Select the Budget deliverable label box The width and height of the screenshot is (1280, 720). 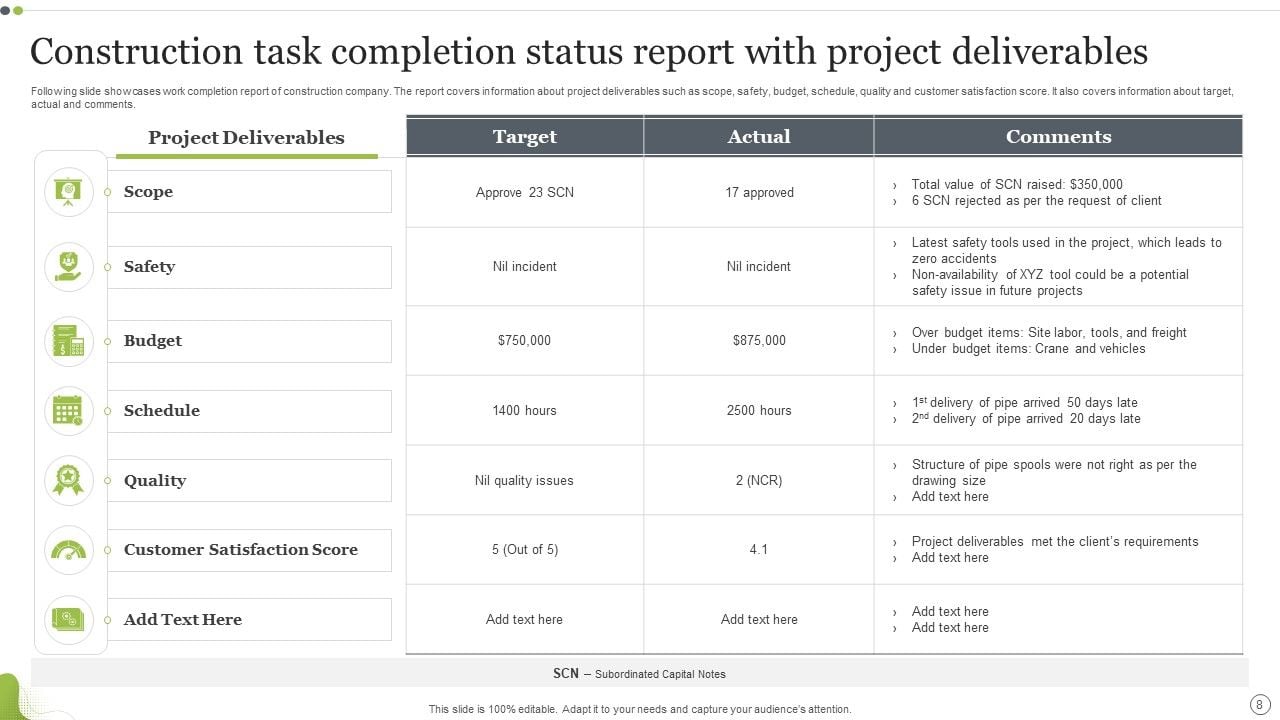(x=249, y=341)
